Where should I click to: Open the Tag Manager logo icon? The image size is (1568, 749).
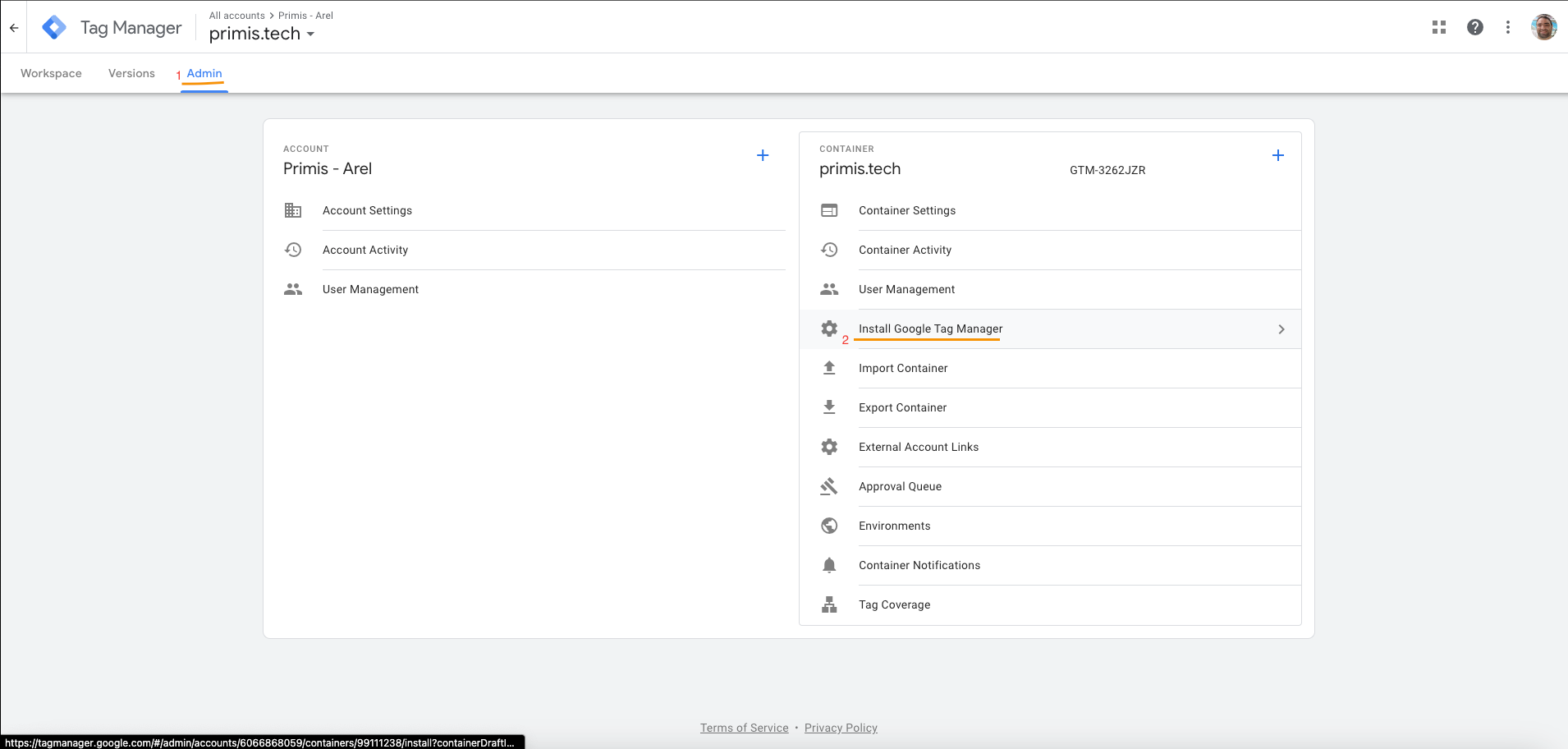coord(54,28)
